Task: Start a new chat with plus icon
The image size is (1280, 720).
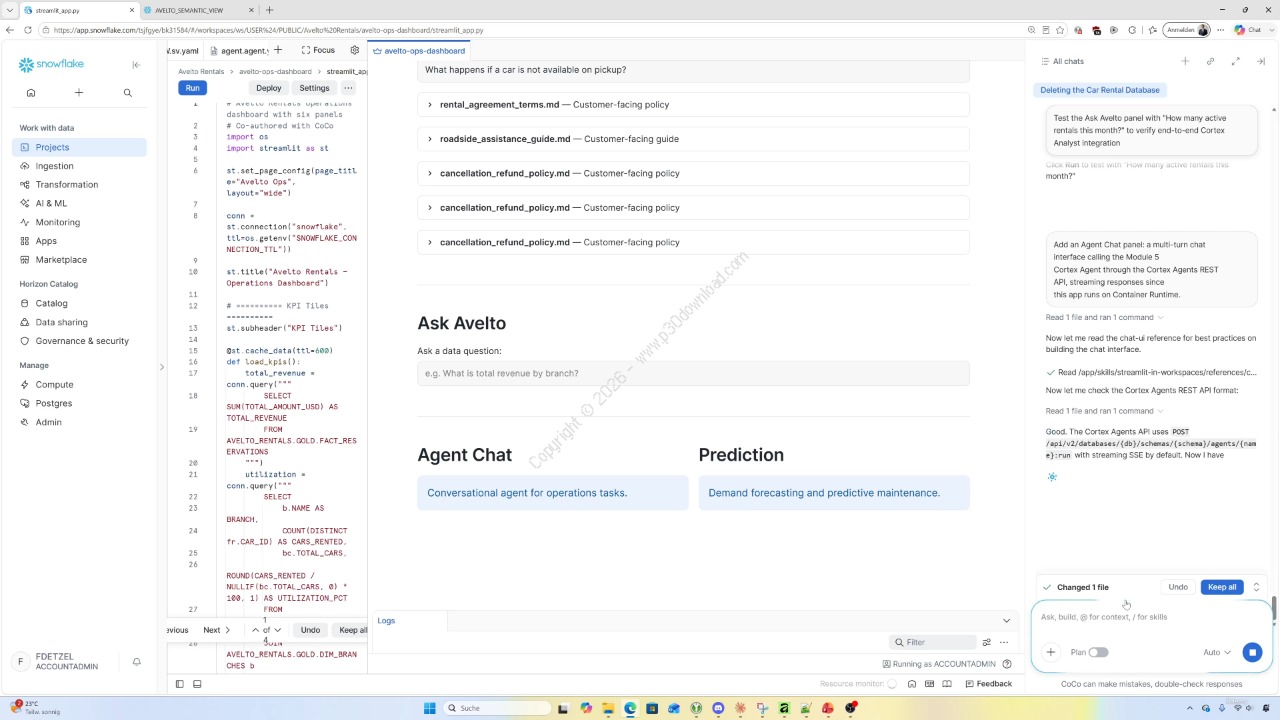Action: (1185, 61)
